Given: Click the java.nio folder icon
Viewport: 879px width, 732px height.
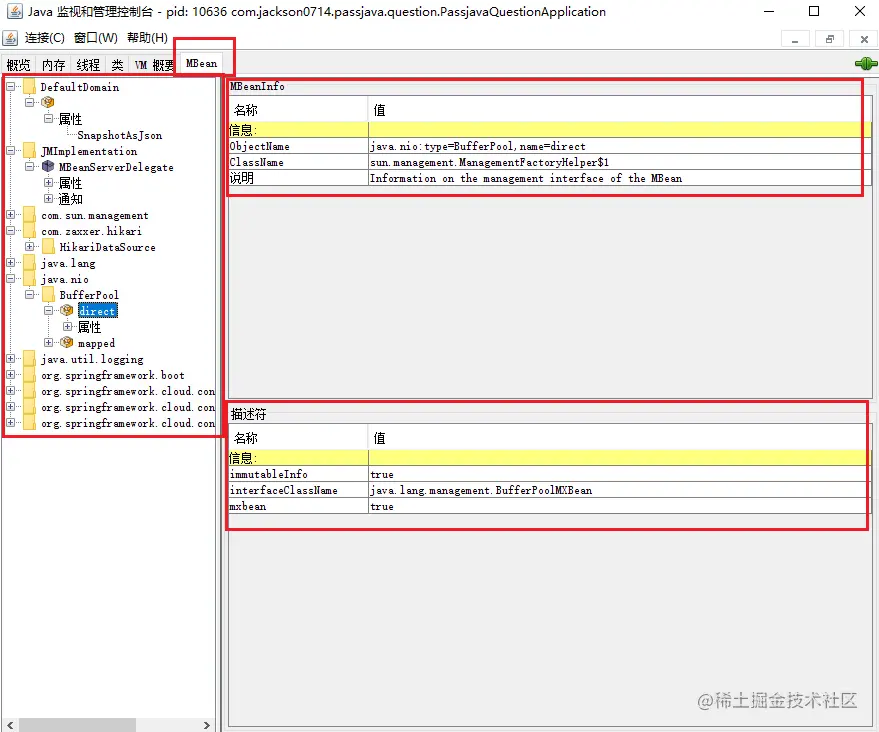Looking at the screenshot, I should [x=30, y=279].
